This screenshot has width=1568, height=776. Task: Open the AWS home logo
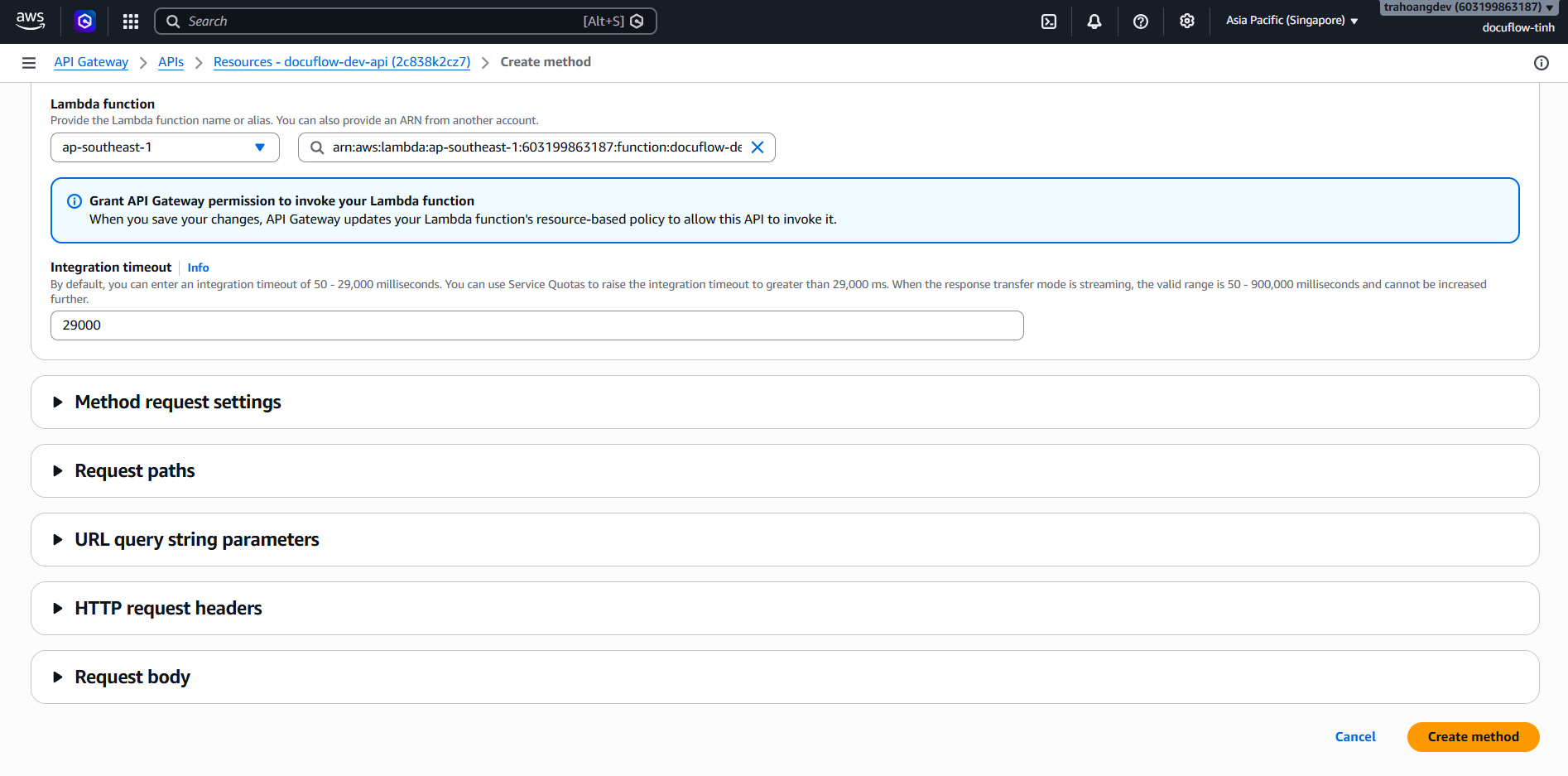(30, 21)
